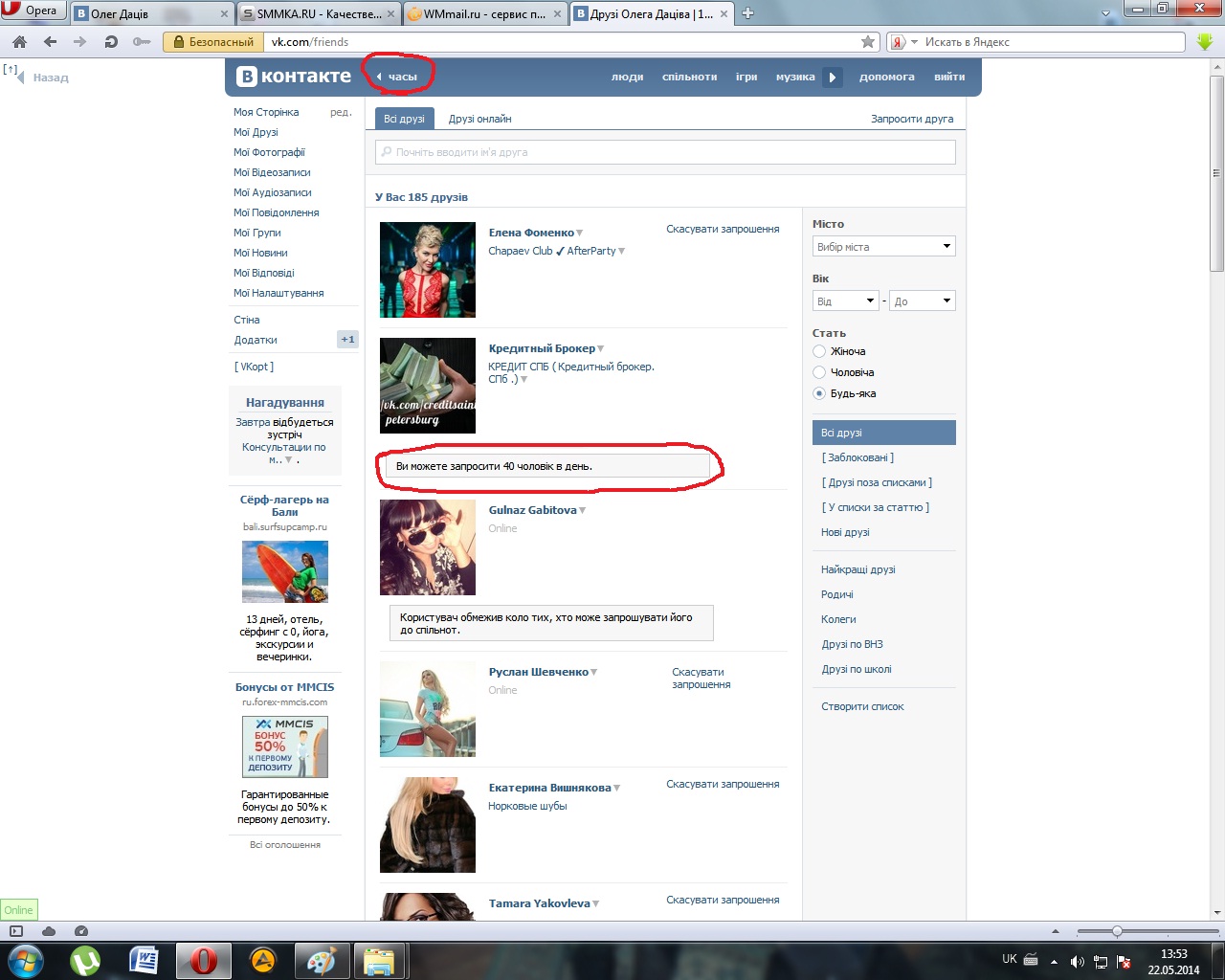This screenshot has width=1225, height=980.
Task: Click the network tray icon
Action: [x=1101, y=961]
